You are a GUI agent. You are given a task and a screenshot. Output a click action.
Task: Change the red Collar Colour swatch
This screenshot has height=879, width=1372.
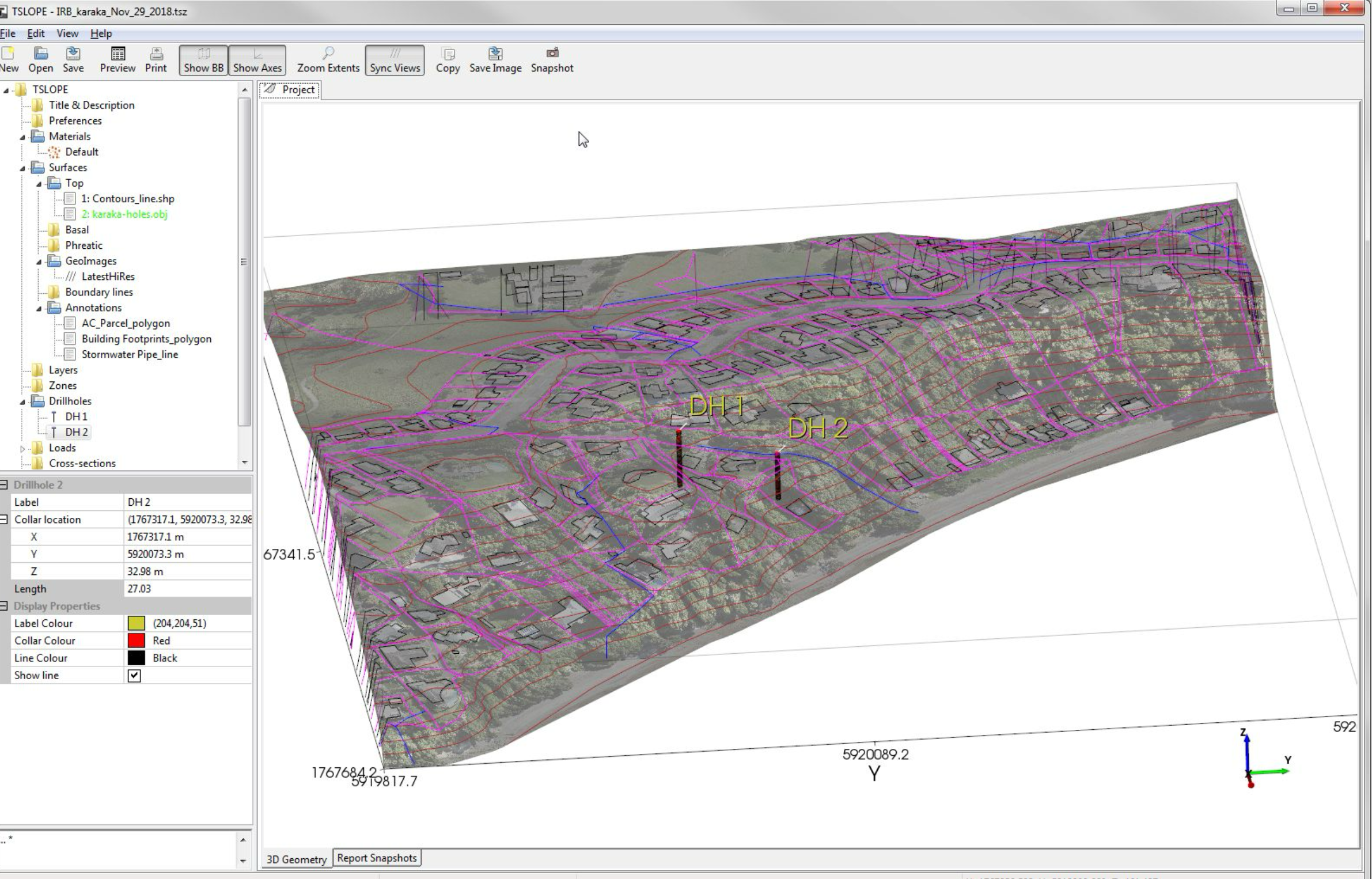tap(138, 640)
